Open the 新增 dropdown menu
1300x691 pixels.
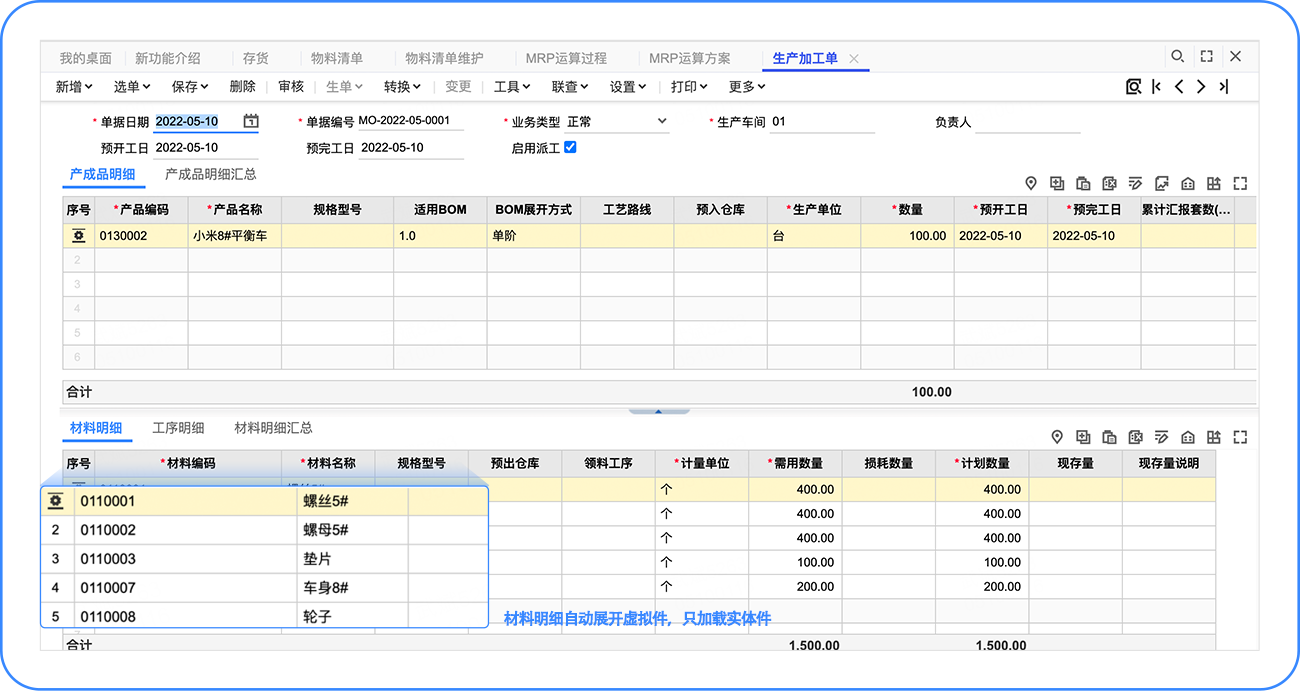[74, 87]
